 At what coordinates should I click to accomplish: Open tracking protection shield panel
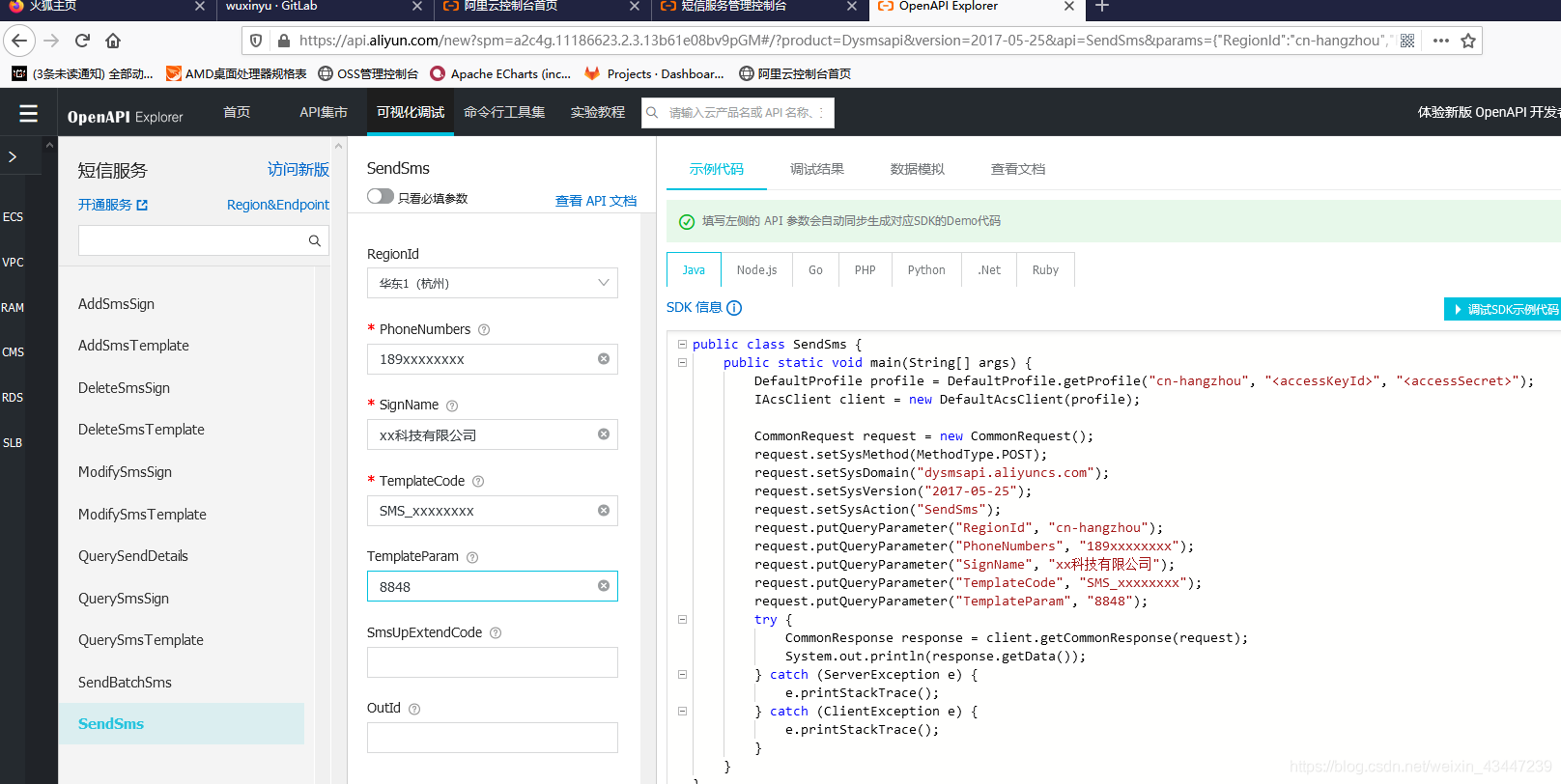256,41
